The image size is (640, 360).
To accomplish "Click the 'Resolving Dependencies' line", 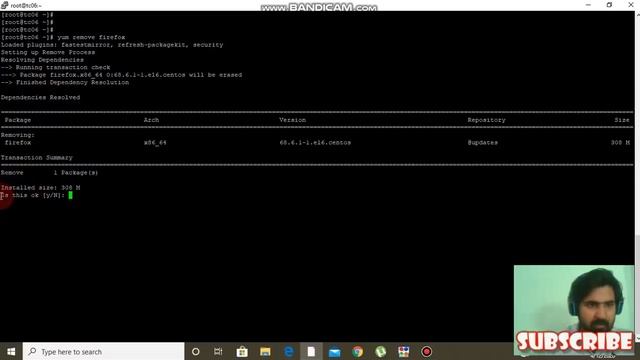I will click(42, 60).
